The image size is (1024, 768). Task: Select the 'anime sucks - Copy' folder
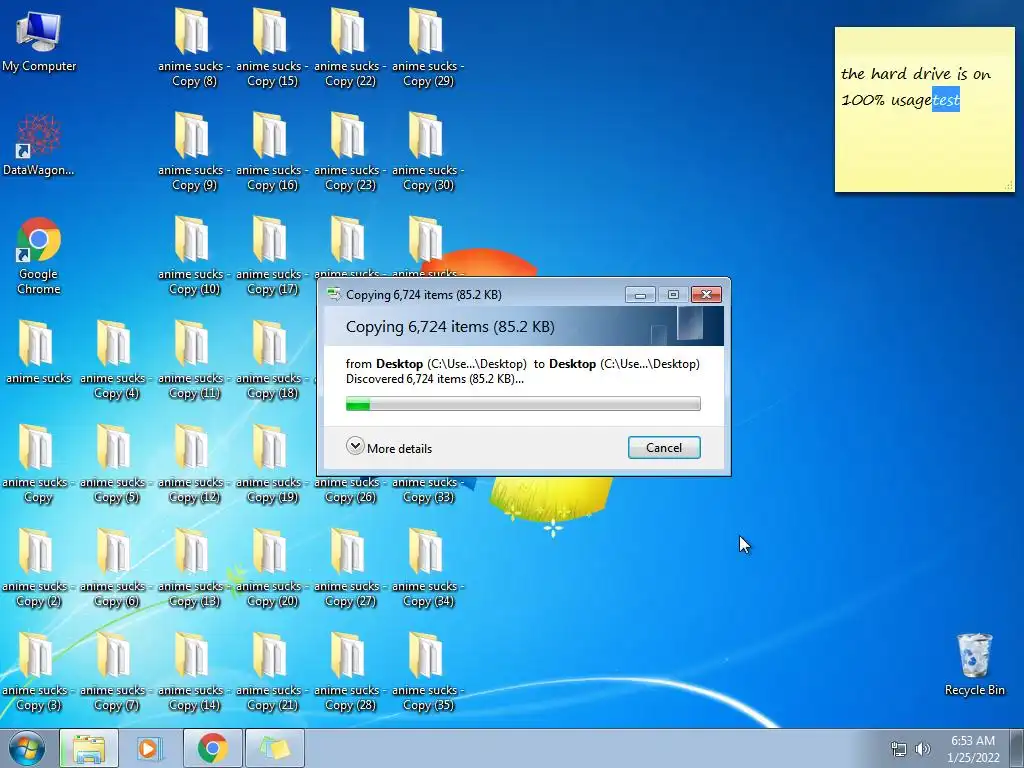tap(37, 464)
